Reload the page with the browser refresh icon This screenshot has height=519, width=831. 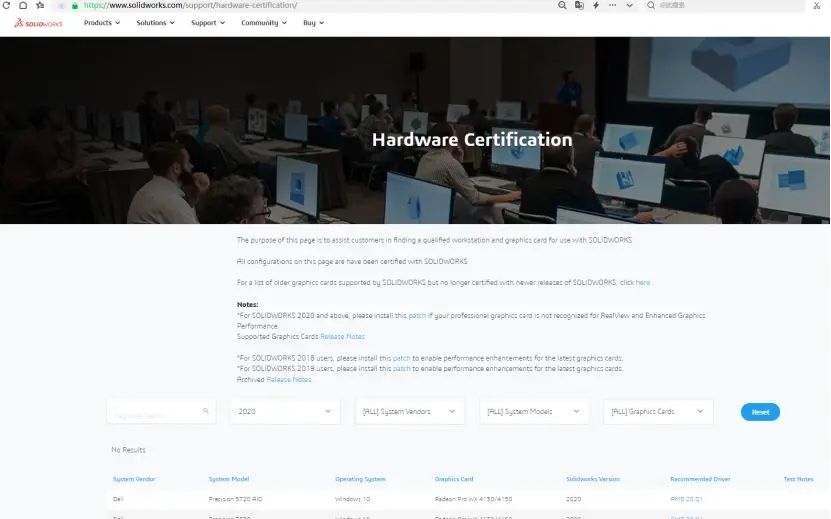tap(6, 5)
